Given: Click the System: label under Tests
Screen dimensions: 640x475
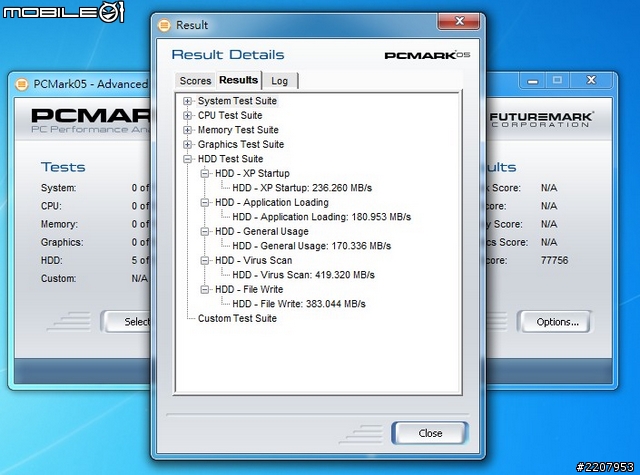Looking at the screenshot, I should point(58,188).
